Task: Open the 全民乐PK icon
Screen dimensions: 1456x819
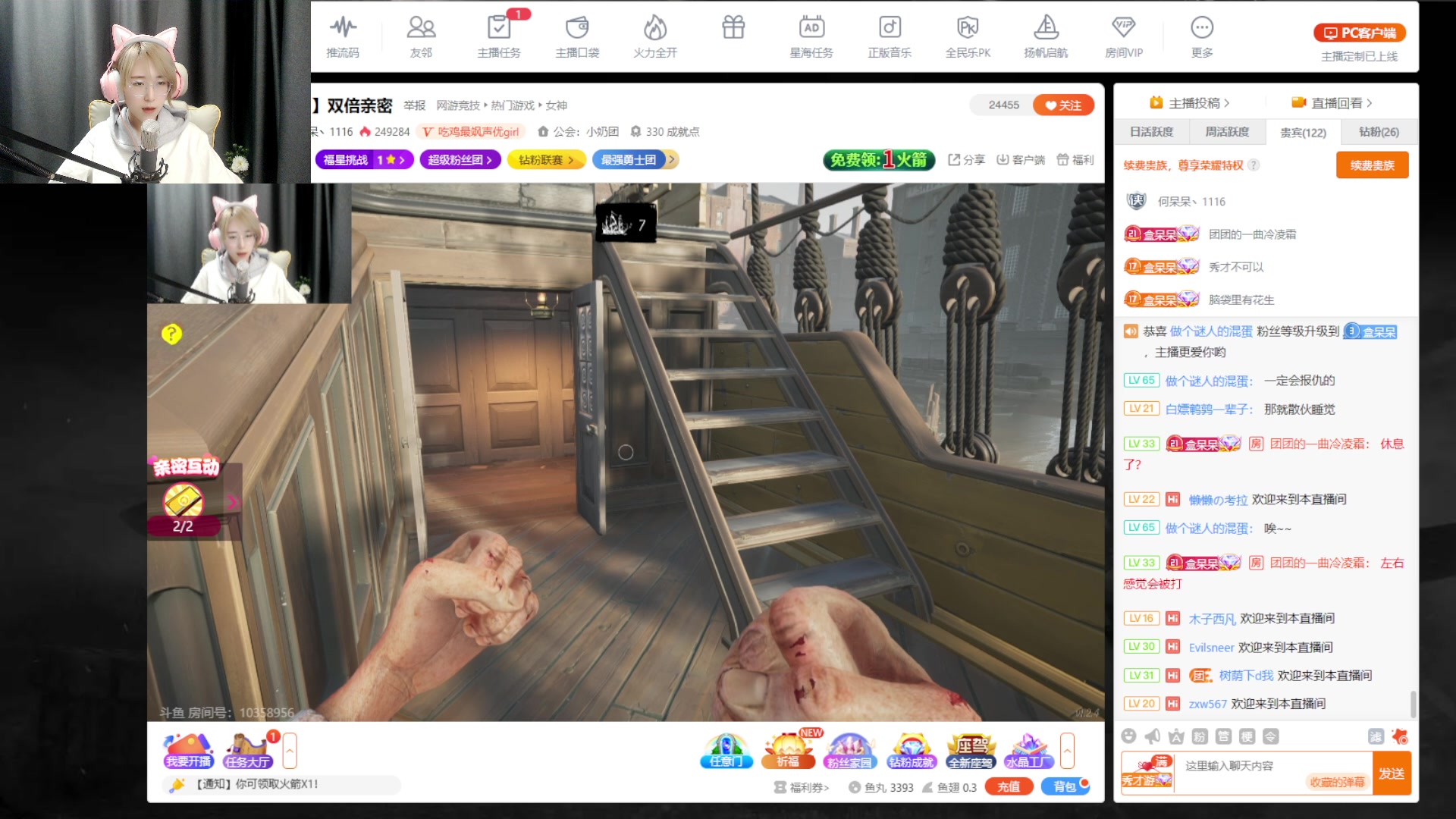Action: pos(968,36)
